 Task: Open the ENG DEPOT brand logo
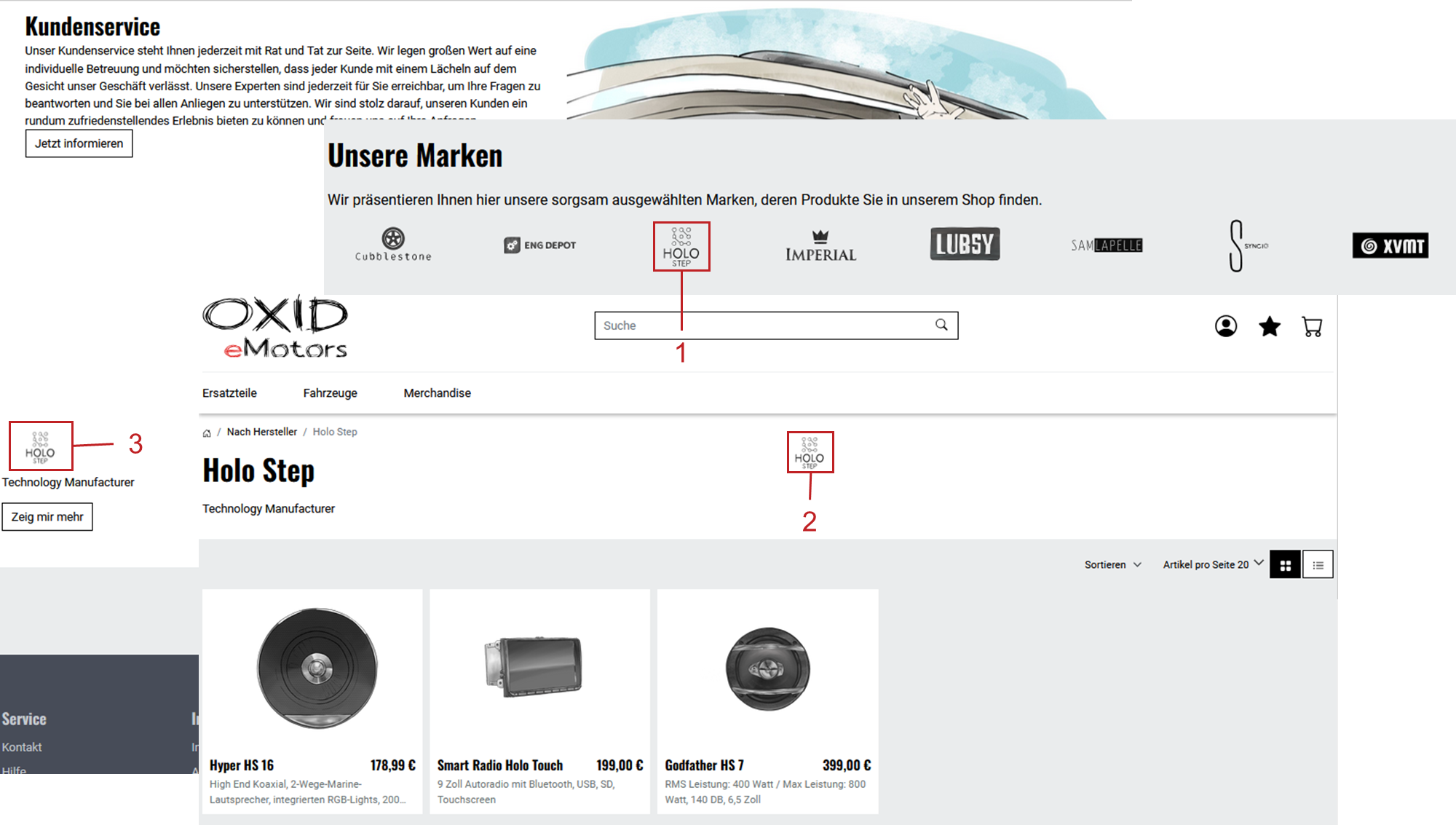[539, 245]
